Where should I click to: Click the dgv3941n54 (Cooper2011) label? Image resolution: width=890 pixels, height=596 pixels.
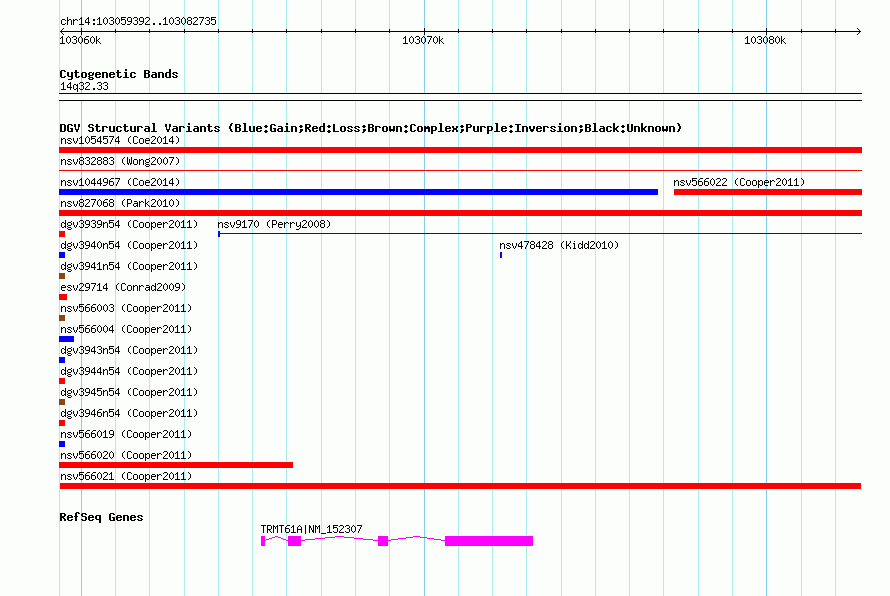(x=129, y=266)
